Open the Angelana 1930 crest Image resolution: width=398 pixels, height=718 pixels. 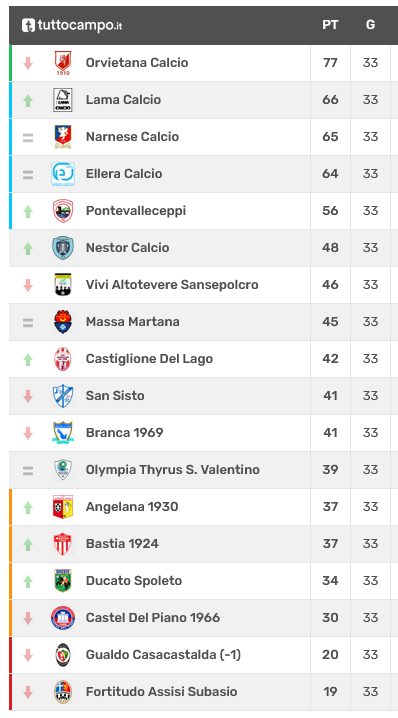point(63,507)
